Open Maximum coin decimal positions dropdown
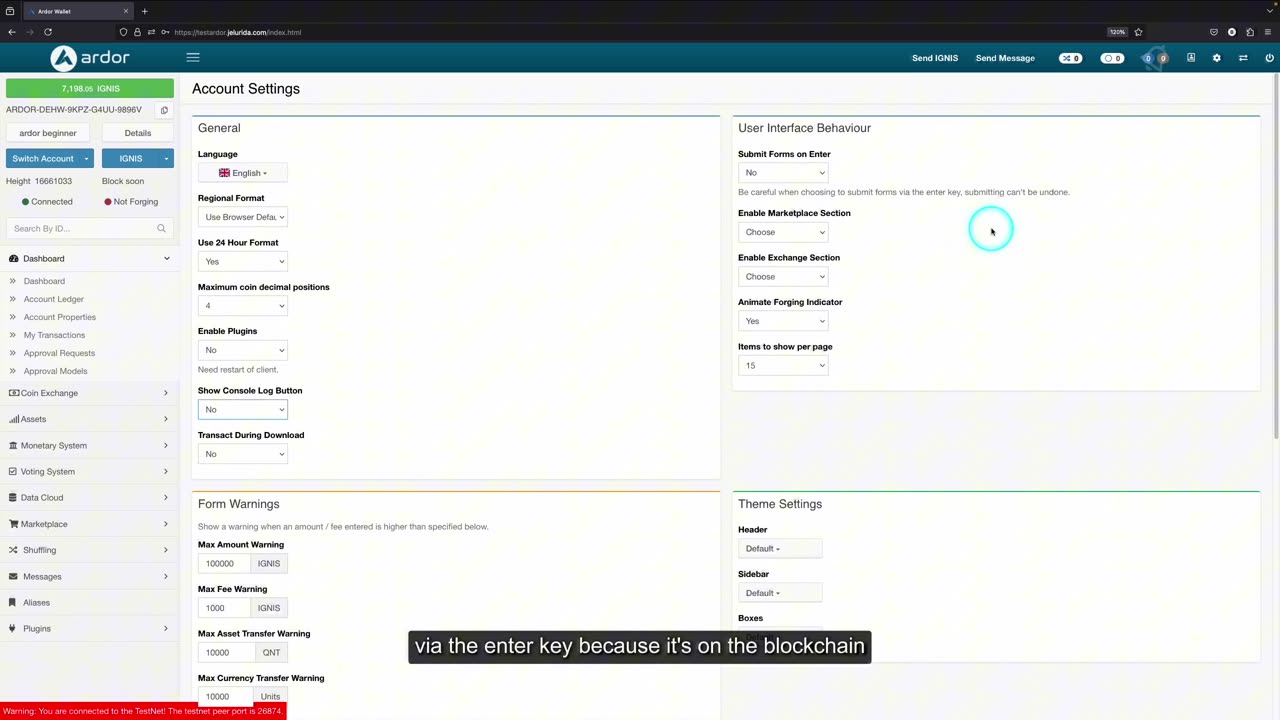This screenshot has width=1280, height=720. point(243,306)
